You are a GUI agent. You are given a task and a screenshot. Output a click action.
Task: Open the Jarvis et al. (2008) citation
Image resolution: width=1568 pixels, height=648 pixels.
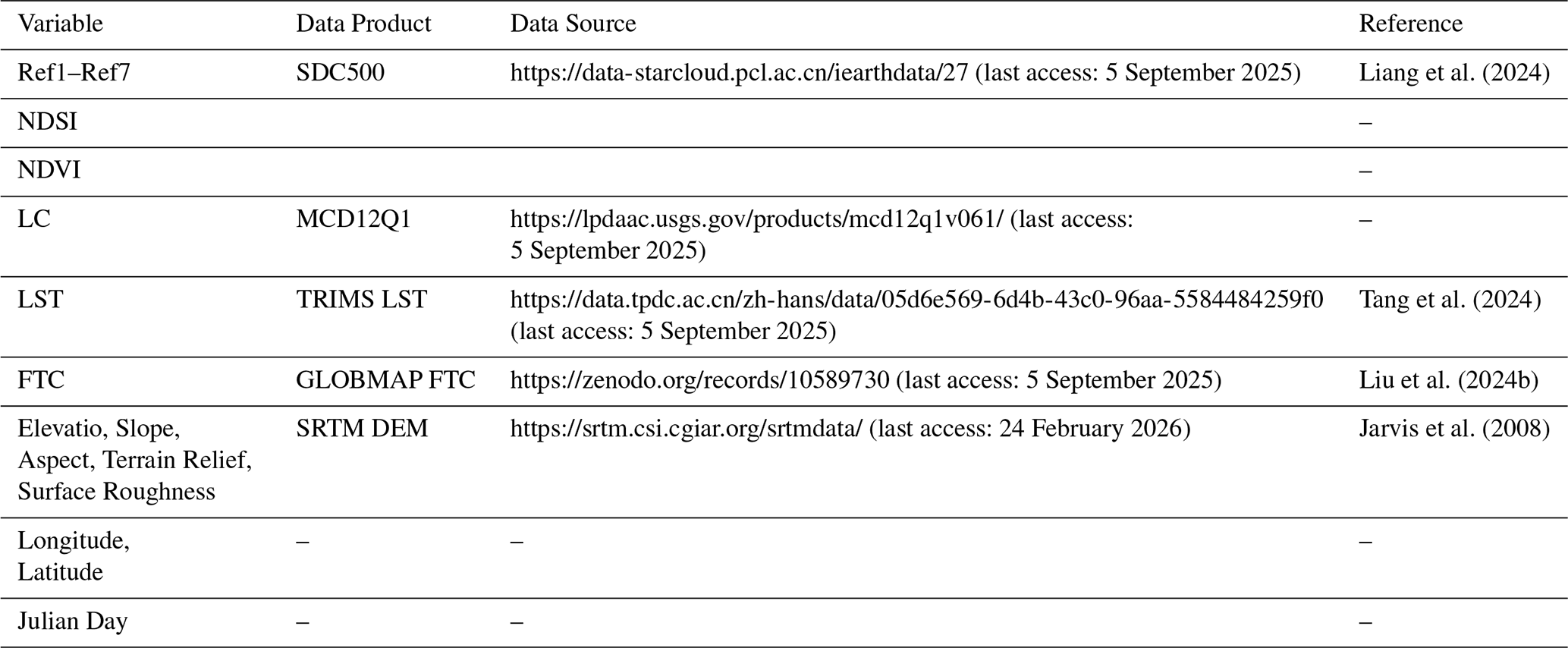click(x=1453, y=429)
